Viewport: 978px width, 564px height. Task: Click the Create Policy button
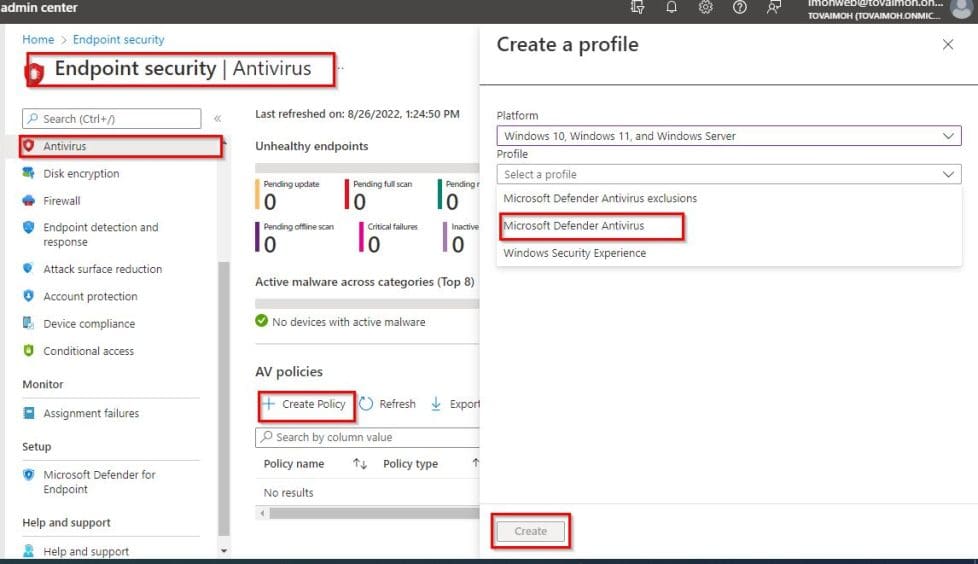pyautogui.click(x=306, y=404)
